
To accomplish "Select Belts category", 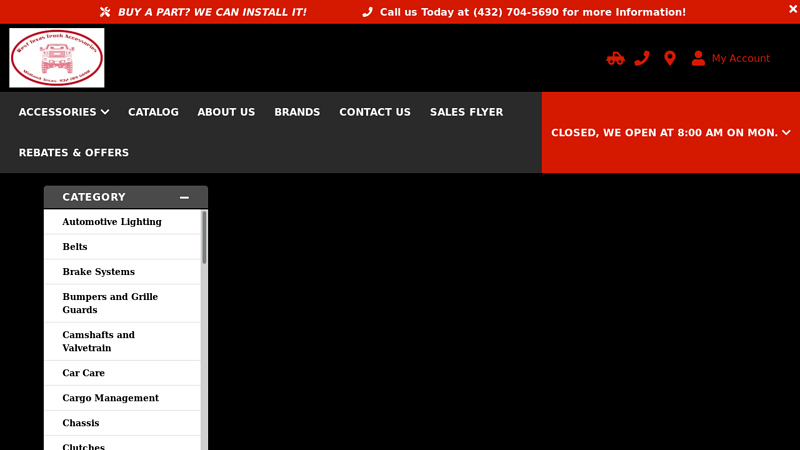I will click(122, 247).
